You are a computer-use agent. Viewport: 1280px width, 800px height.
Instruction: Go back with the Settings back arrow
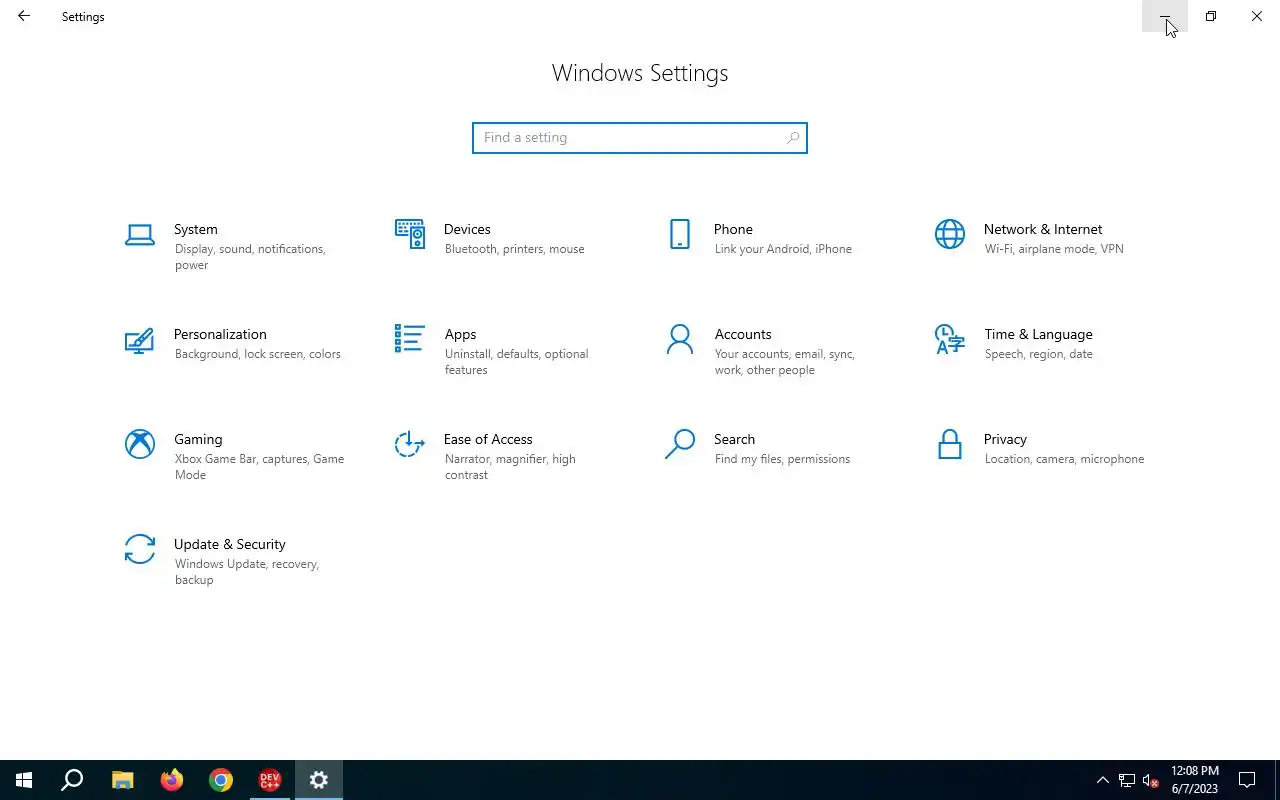pyautogui.click(x=23, y=16)
